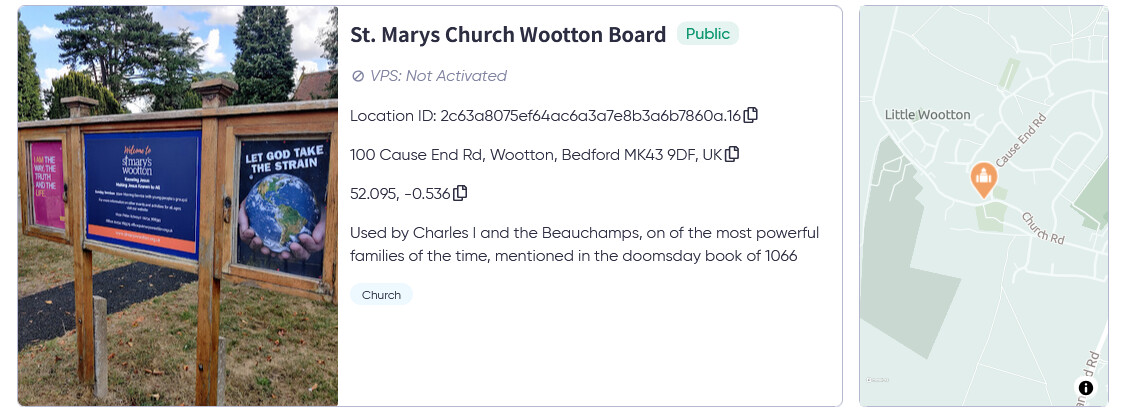Click the Little Wootton map label

tap(927, 115)
